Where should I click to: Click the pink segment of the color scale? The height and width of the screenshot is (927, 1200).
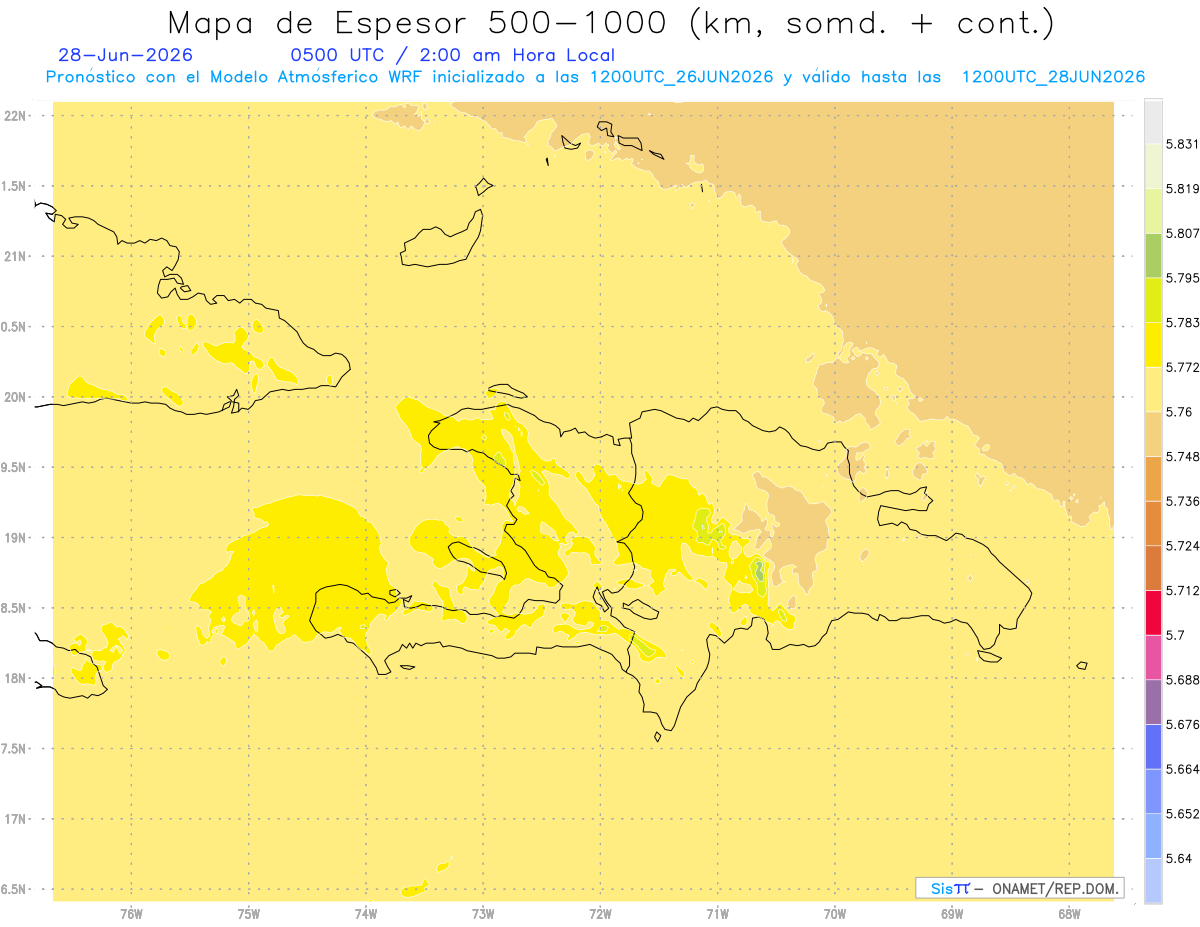pos(1153,657)
